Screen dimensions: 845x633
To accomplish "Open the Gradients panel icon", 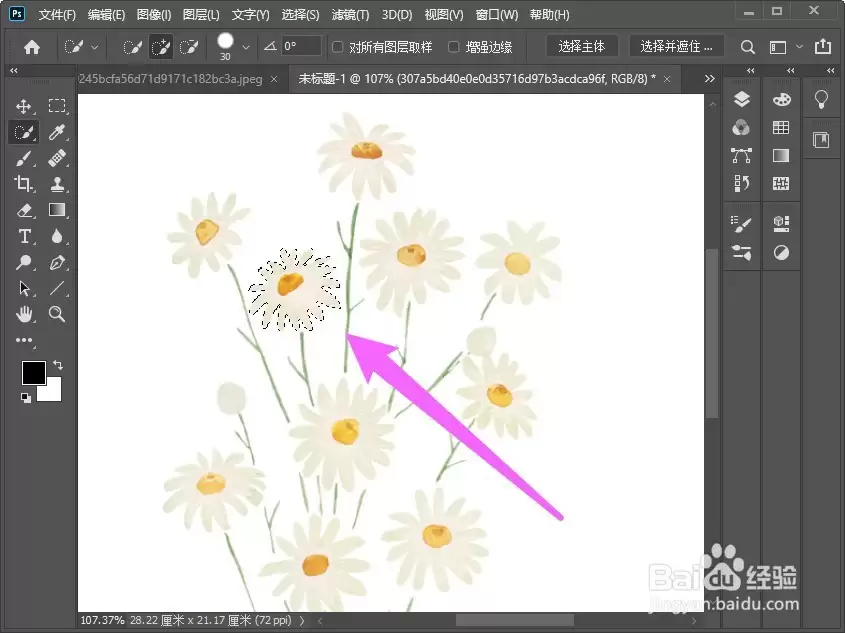I will [781, 156].
